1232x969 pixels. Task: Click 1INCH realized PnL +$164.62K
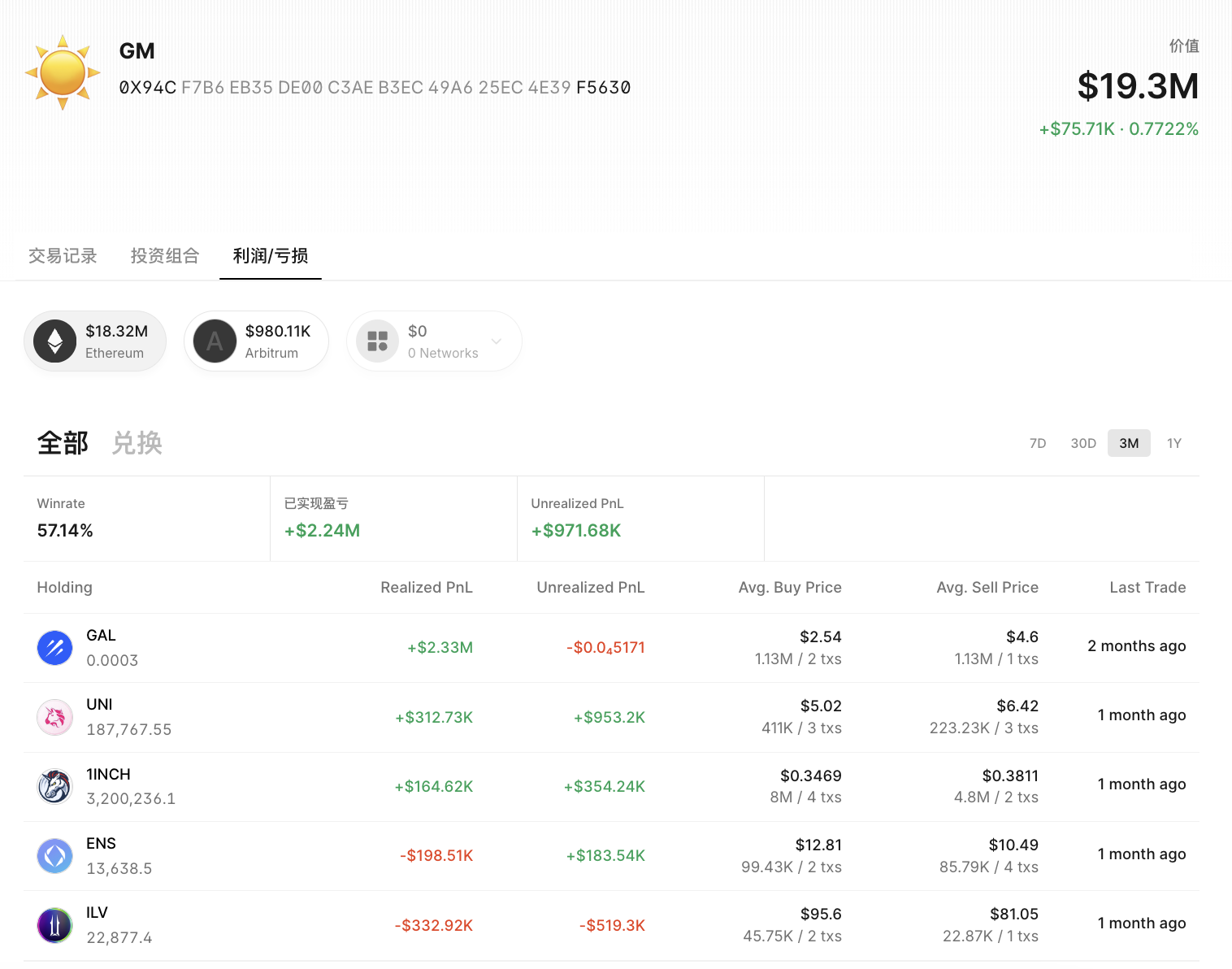(x=434, y=786)
